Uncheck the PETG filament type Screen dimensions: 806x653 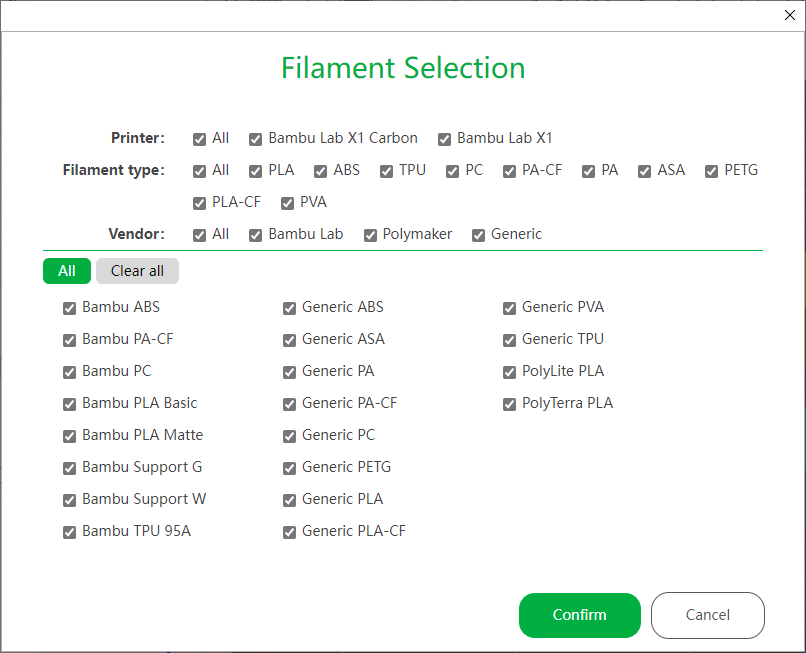click(711, 171)
